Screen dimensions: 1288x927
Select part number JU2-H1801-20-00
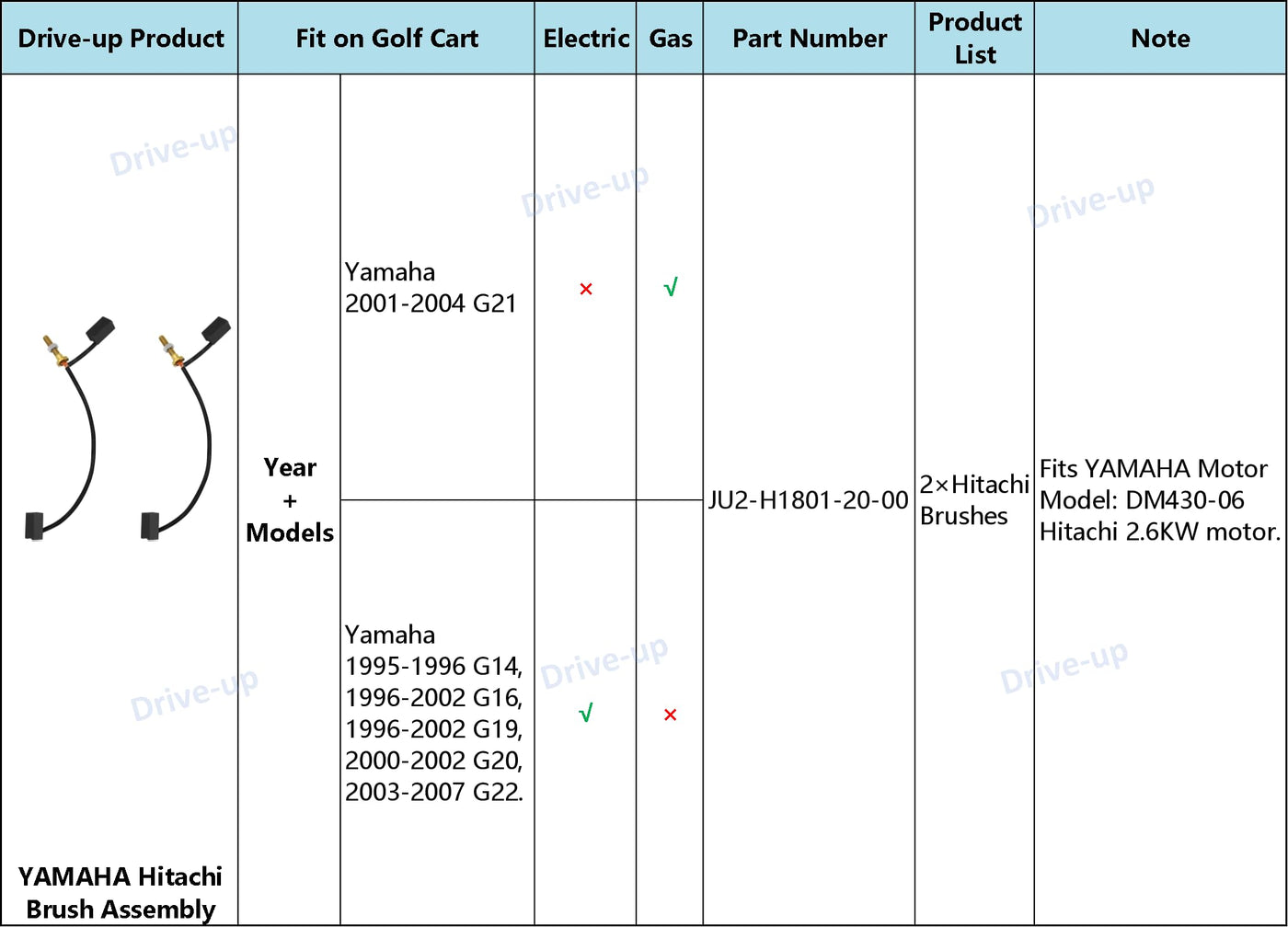coord(809,500)
